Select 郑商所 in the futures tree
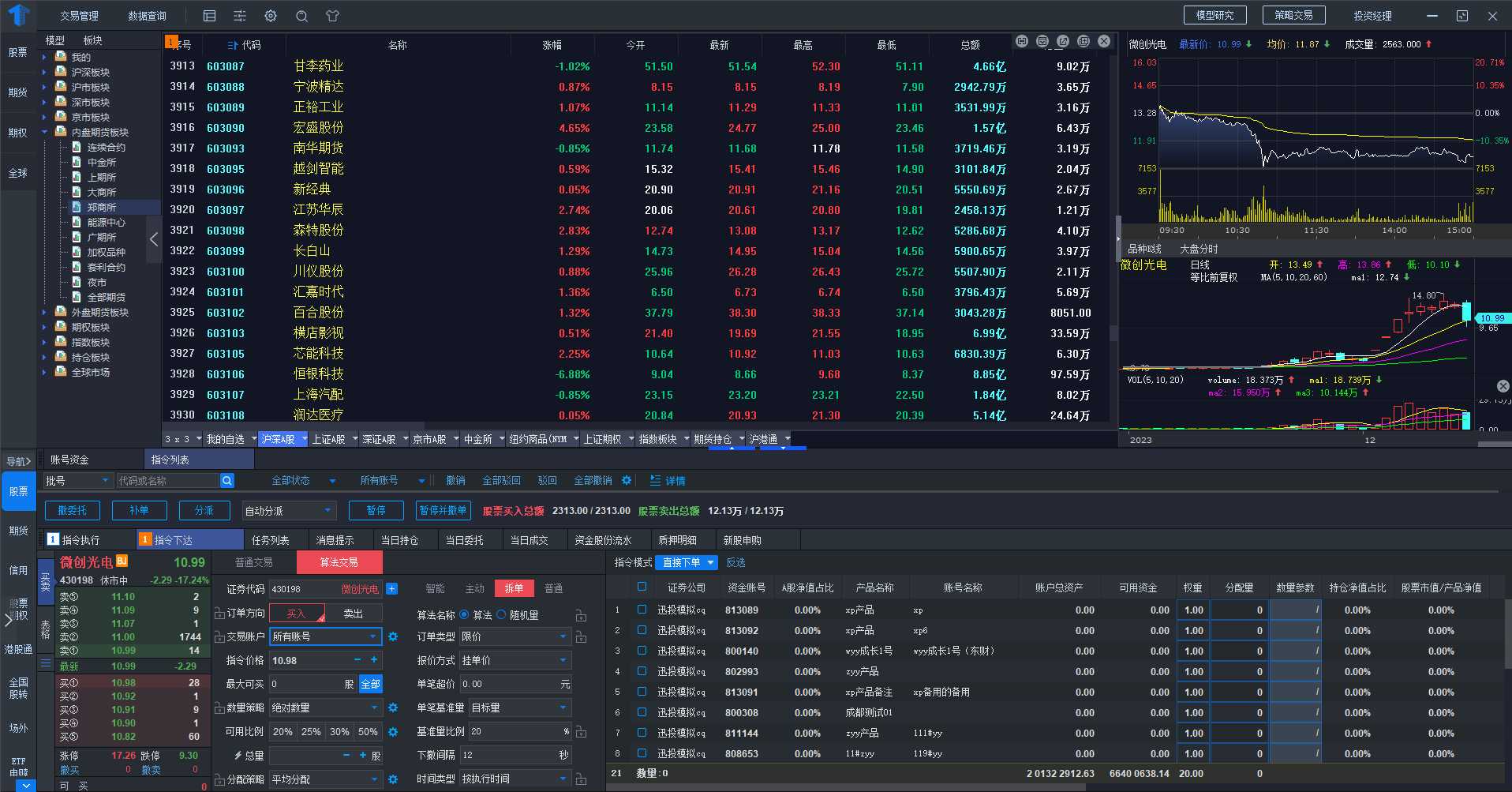The image size is (1512, 792). 102,207
